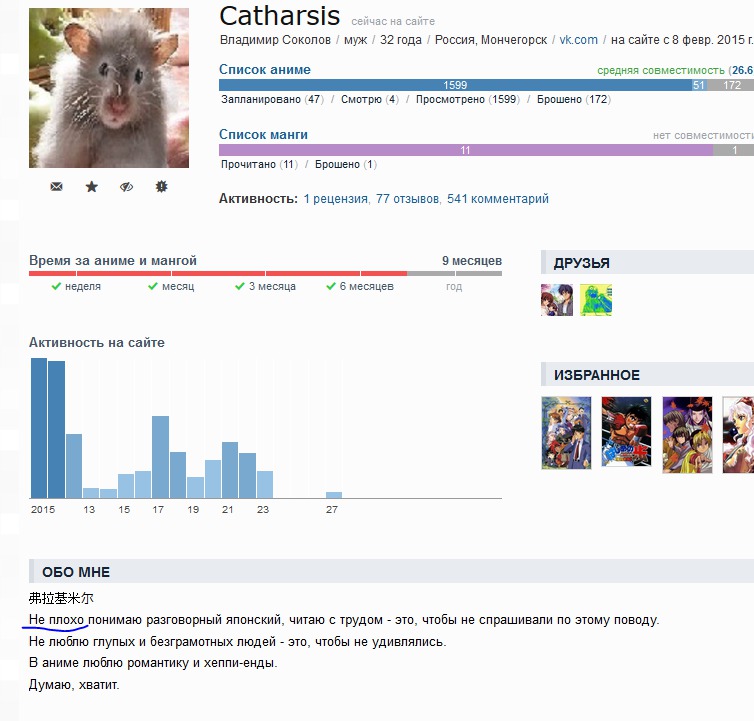This screenshot has width=754, height=721.
Task: Open the green-yellow friend avatar
Action: click(596, 300)
